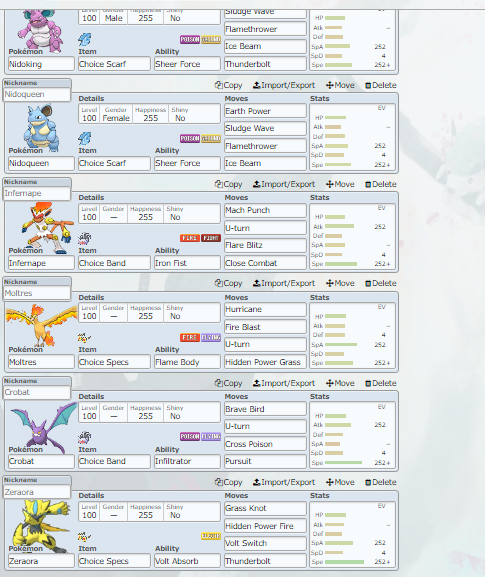Select Crobat's Choice Band item field
This screenshot has width=485, height=577.
(114, 461)
